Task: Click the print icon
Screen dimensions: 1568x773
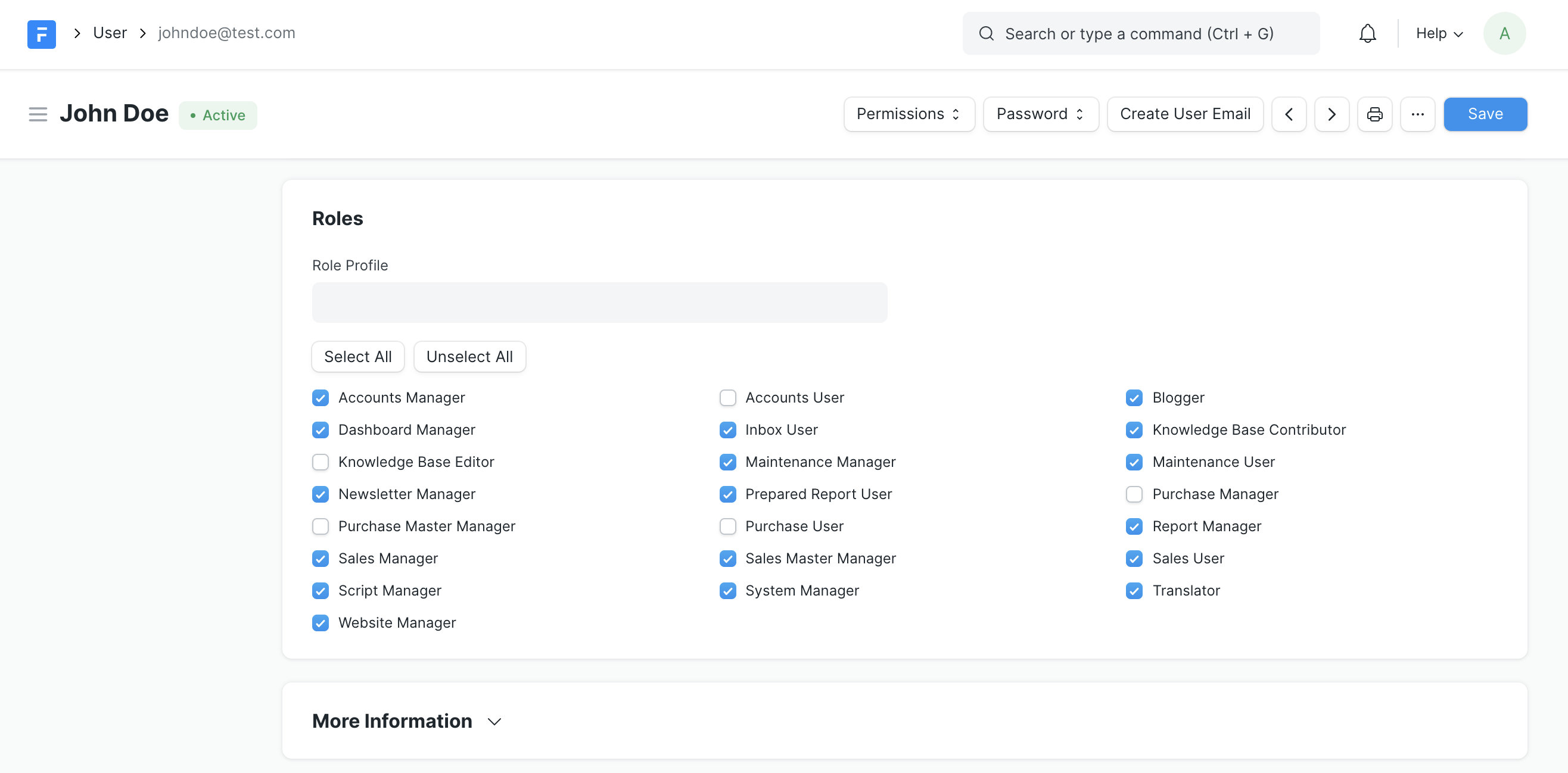Action: click(x=1374, y=113)
